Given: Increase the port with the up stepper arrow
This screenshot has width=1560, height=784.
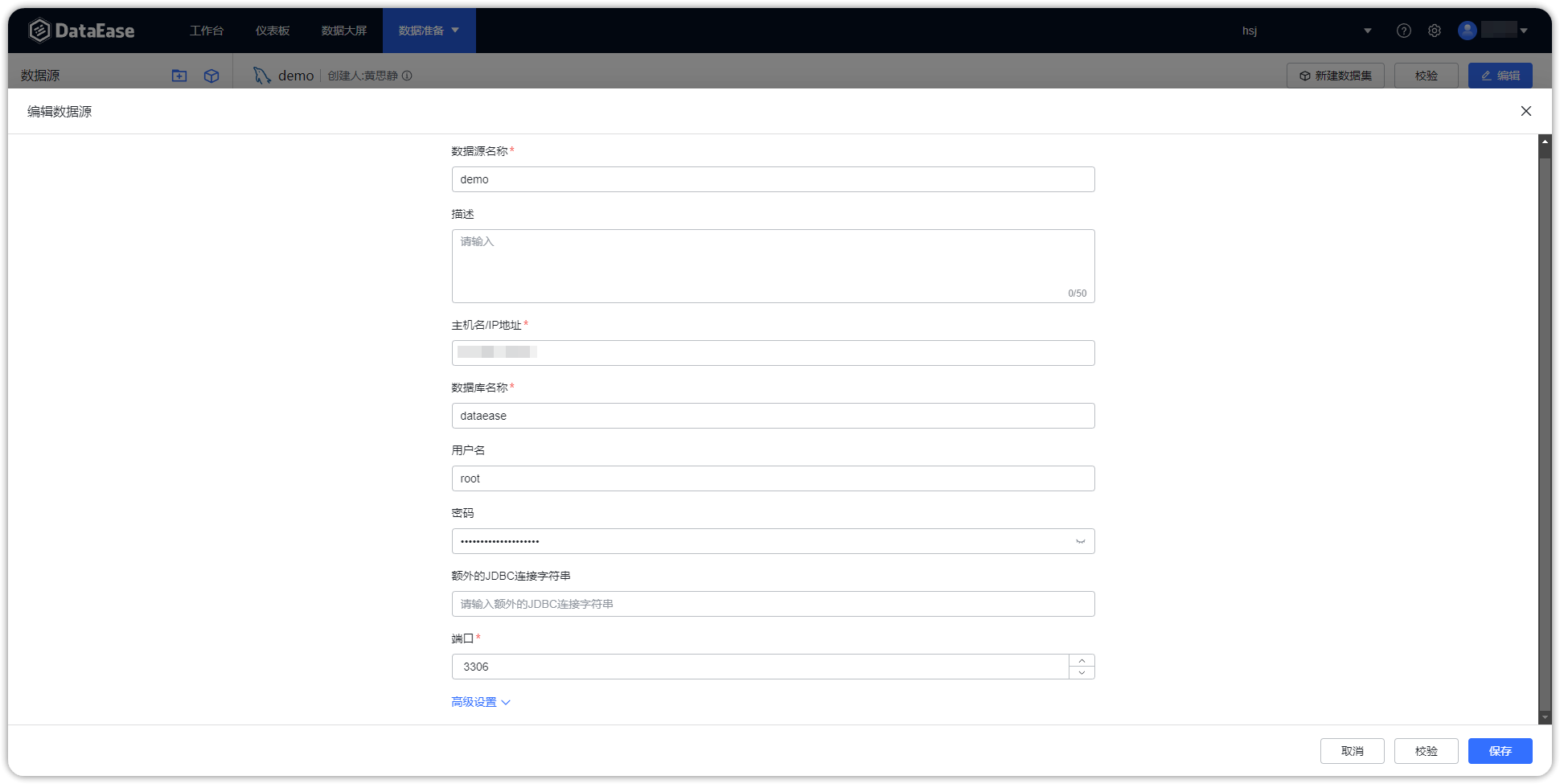Looking at the screenshot, I should (x=1082, y=662).
